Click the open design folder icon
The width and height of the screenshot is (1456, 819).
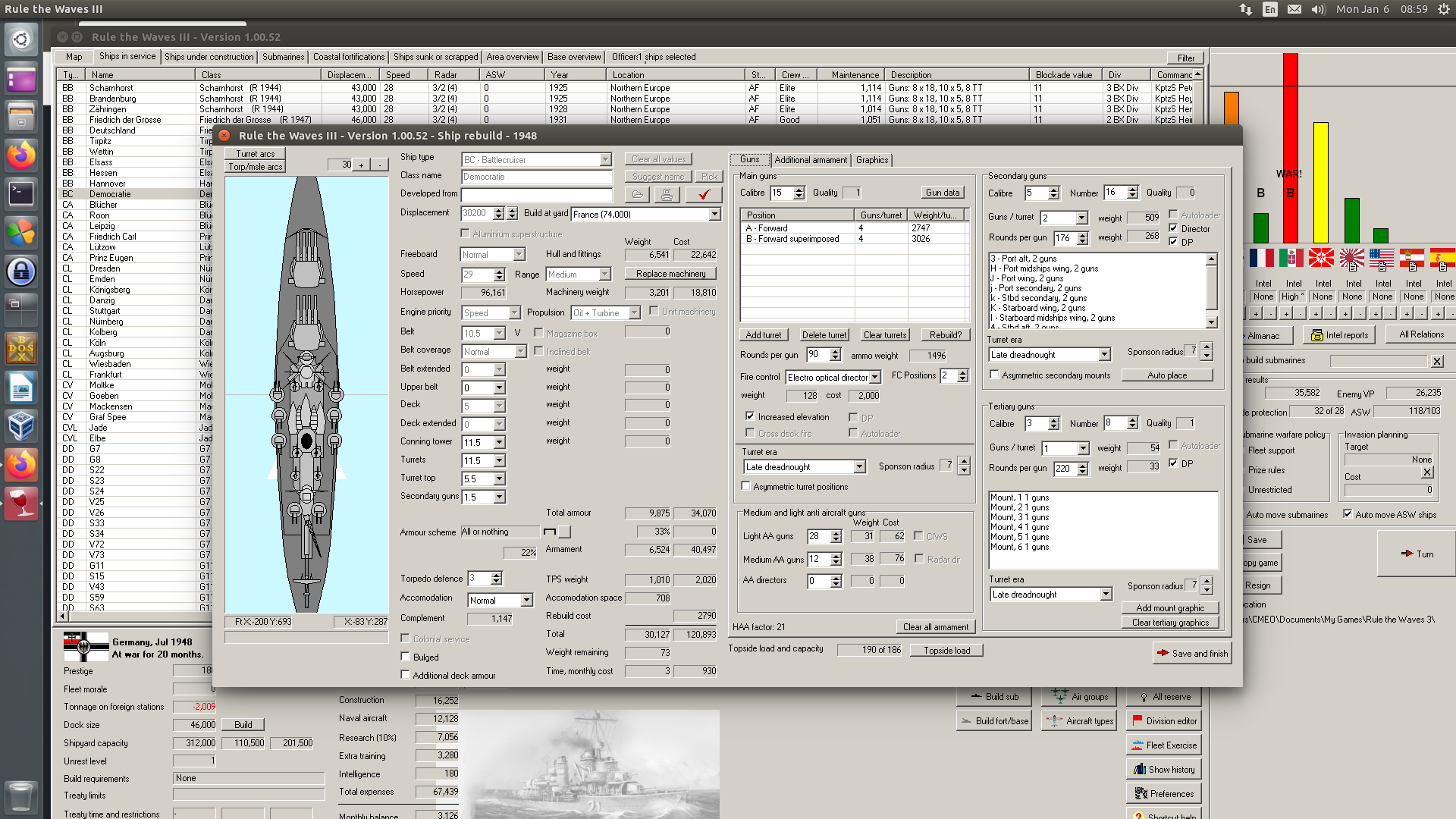coord(637,195)
